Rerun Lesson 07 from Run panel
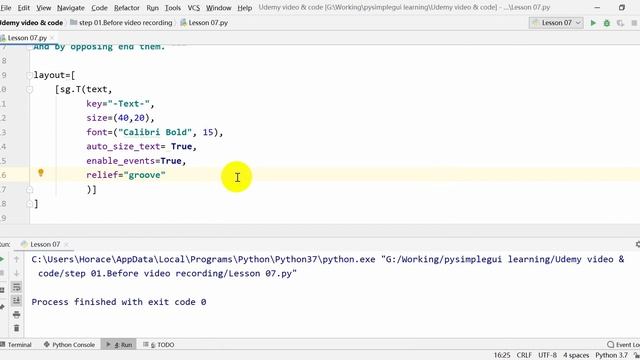 click(2, 259)
